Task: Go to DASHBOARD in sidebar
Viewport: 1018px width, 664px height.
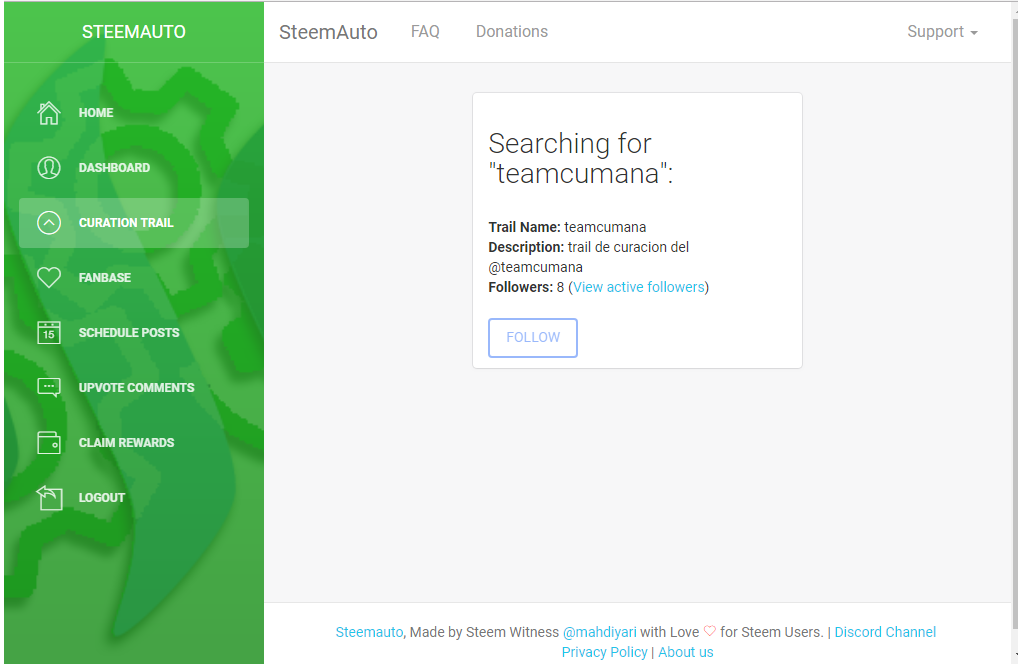Action: click(114, 167)
